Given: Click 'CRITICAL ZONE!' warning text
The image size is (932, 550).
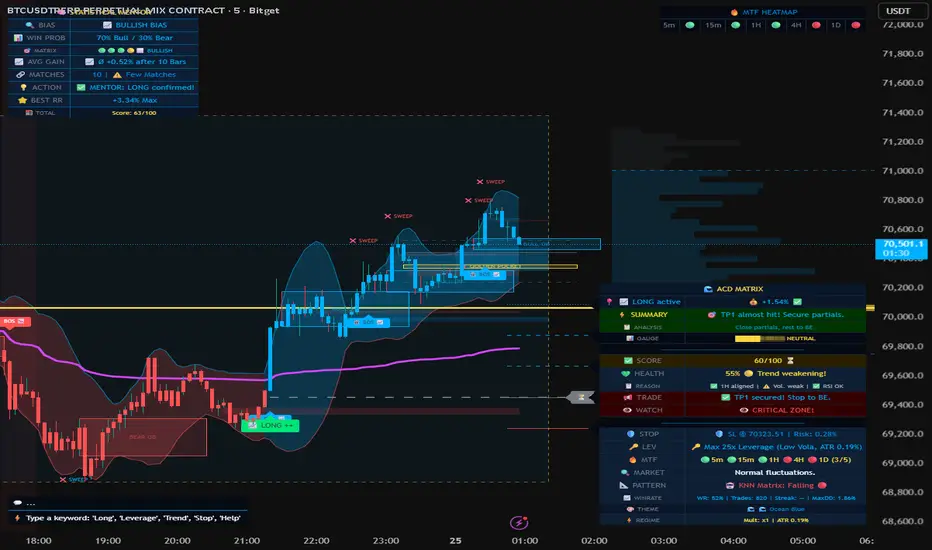Looking at the screenshot, I should [783, 410].
